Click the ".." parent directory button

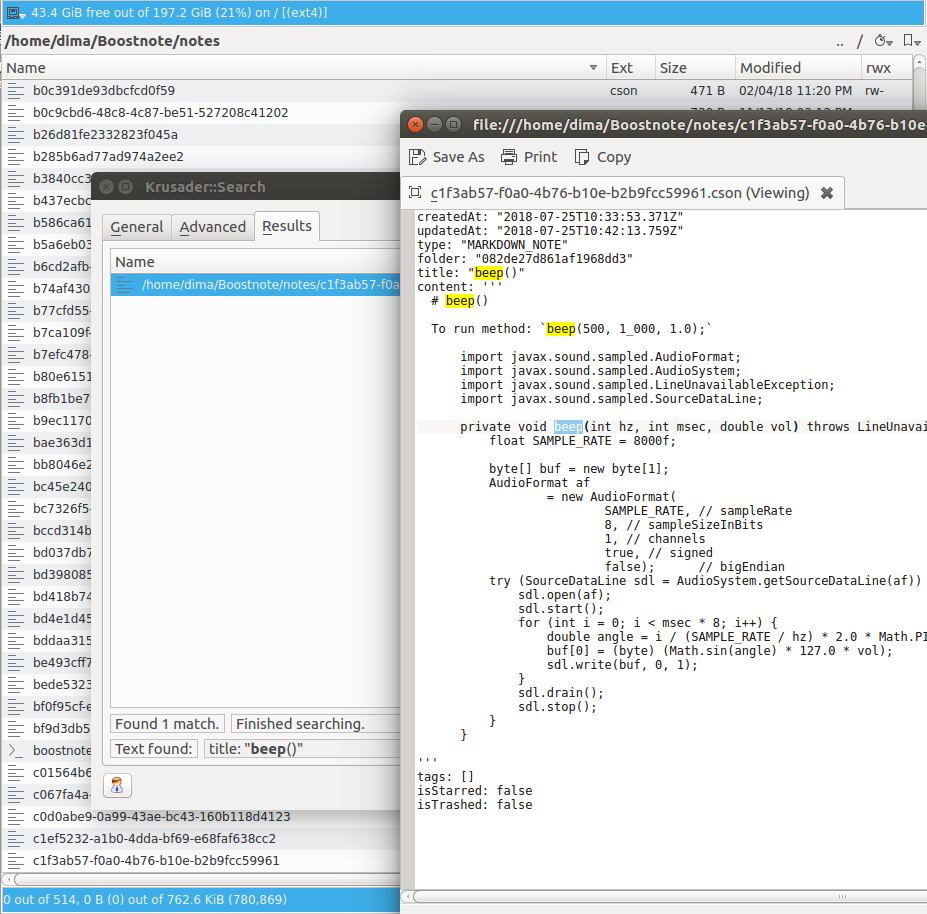pos(840,41)
